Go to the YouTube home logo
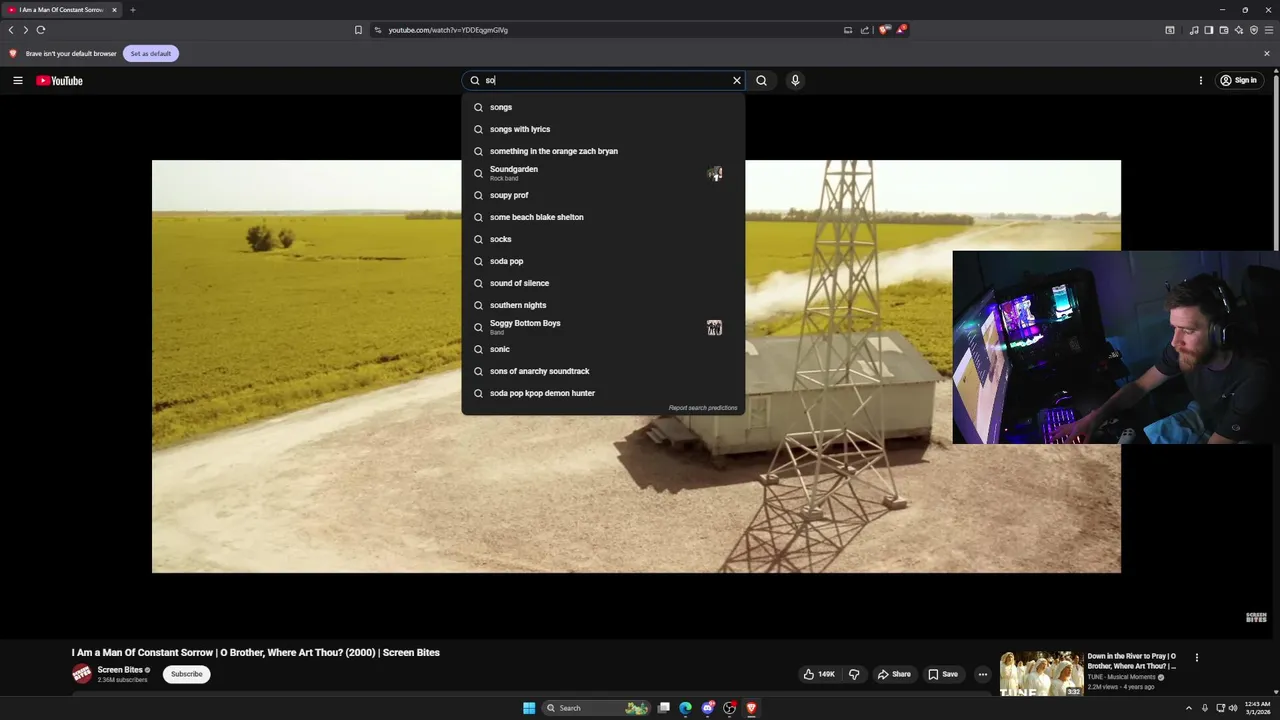 click(x=59, y=81)
